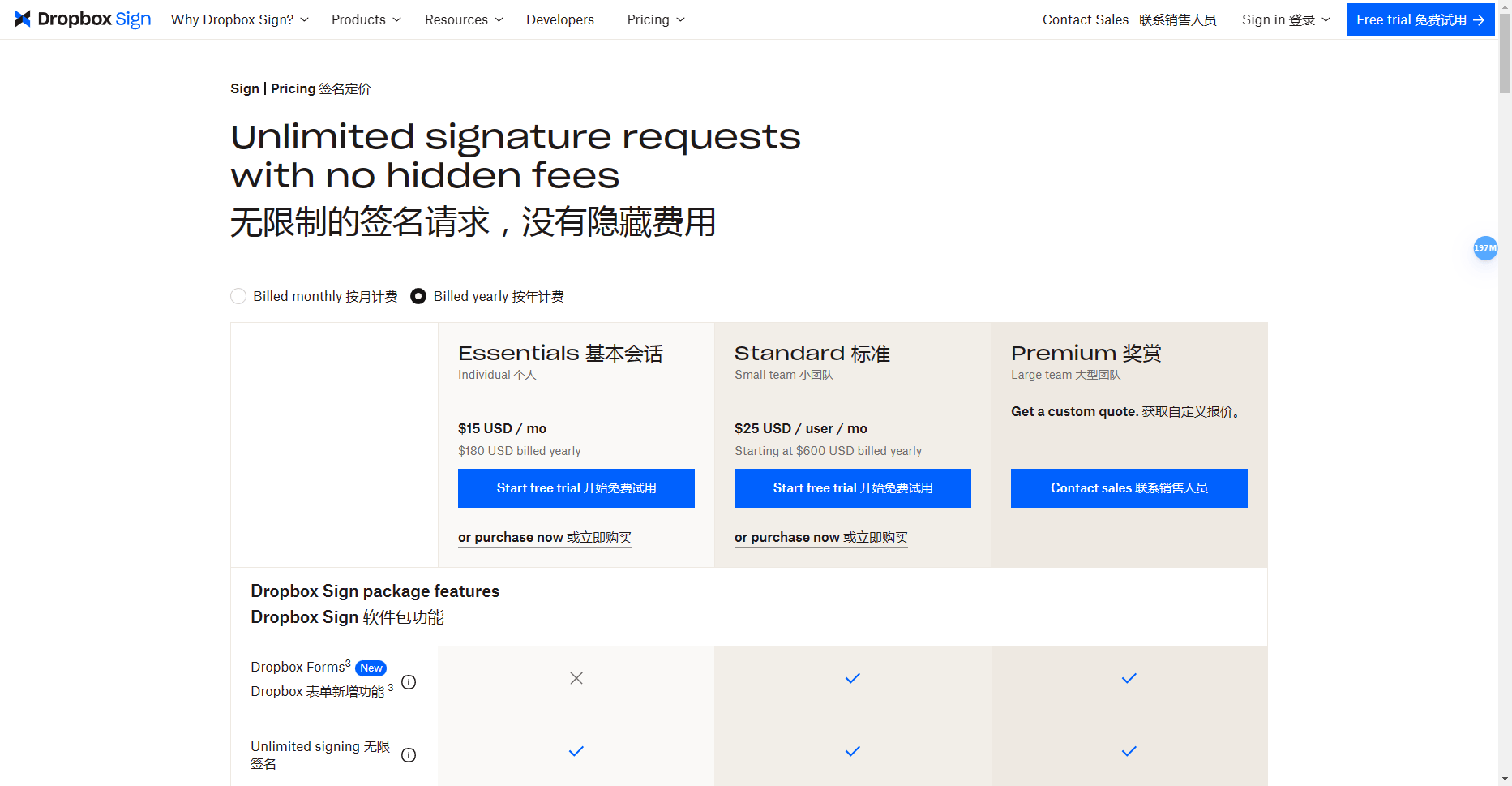Image resolution: width=1512 pixels, height=786 pixels.
Task: Click the New badge beside Dropbox Forms
Action: [371, 668]
